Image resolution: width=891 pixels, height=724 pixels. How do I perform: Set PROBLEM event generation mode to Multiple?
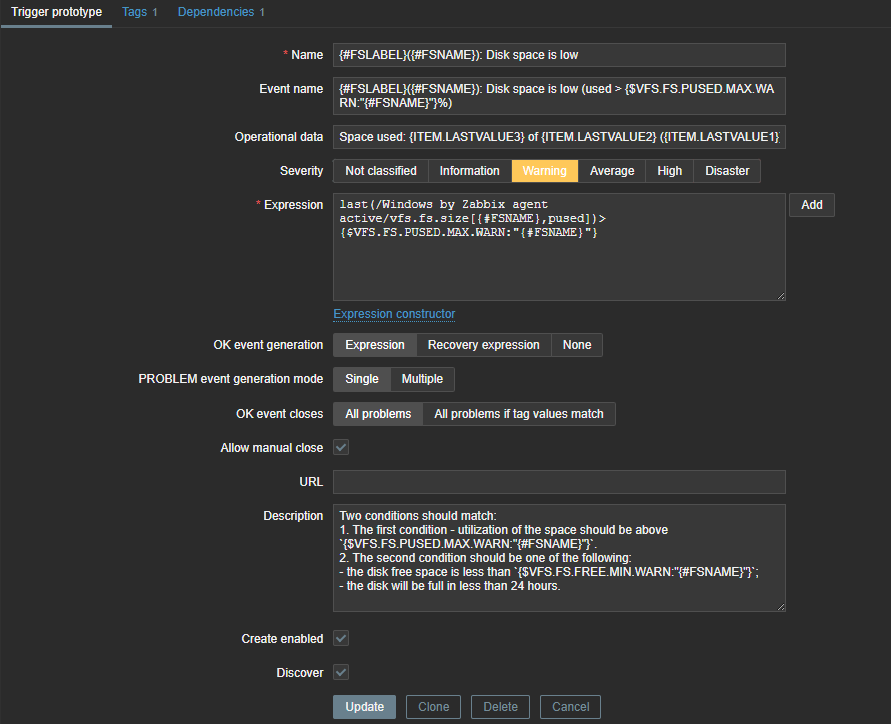[x=422, y=379]
